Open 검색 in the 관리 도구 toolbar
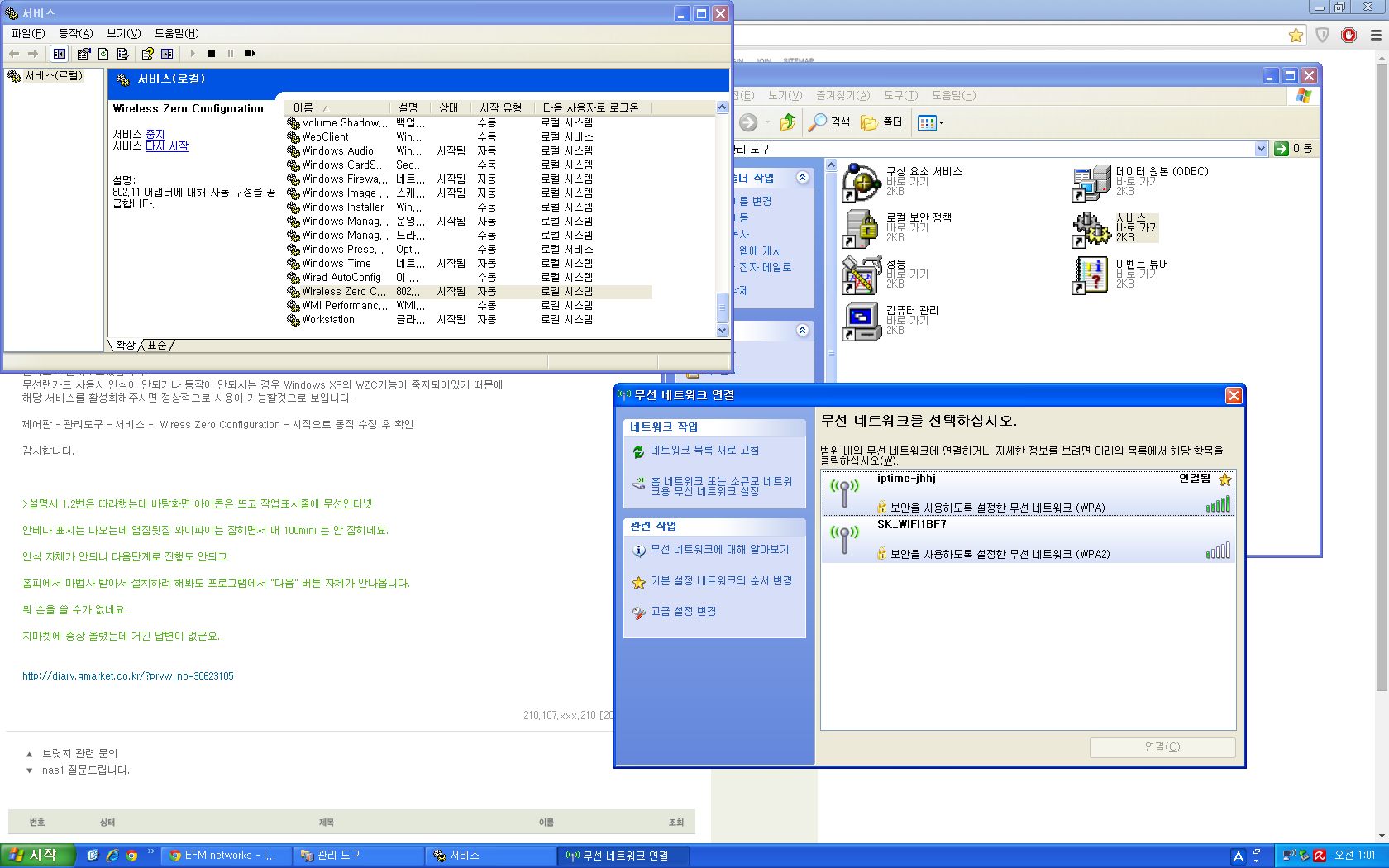The image size is (1389, 868). 830,122
